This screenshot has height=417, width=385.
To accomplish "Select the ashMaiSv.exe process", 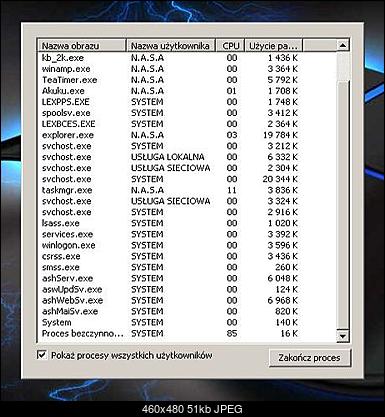I will click(x=170, y=311).
